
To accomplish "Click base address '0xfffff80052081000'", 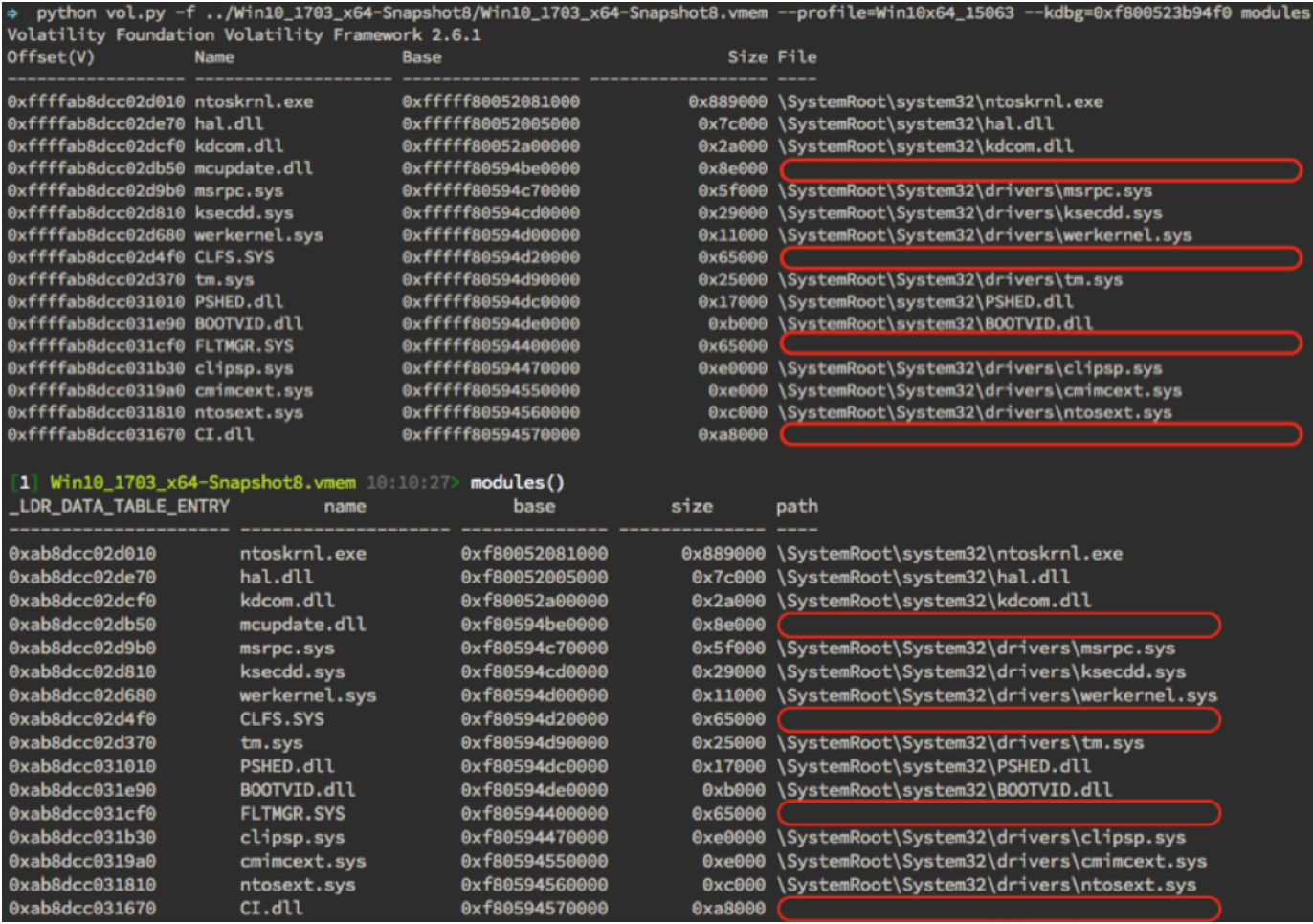I will coord(491,101).
